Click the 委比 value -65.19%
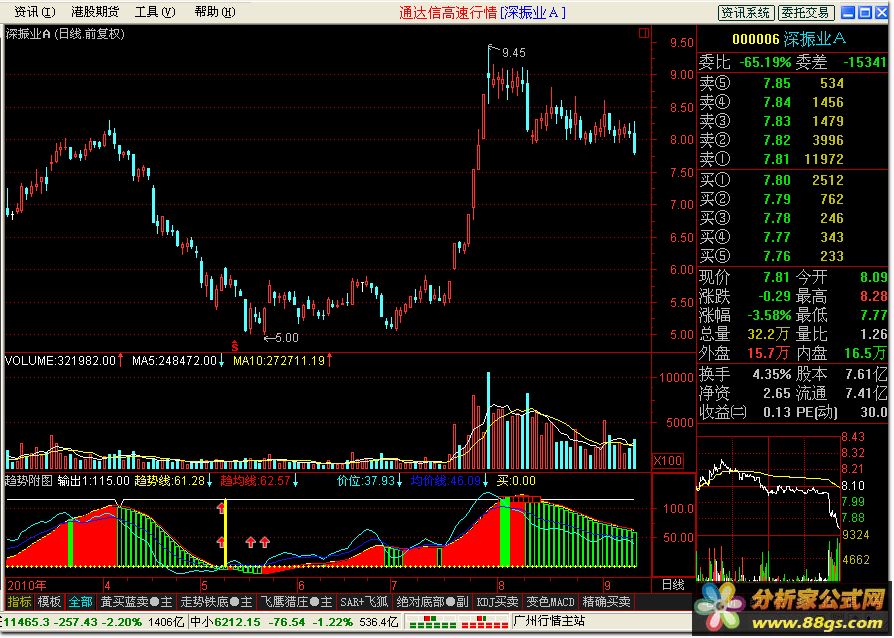This screenshot has width=894, height=638. click(765, 62)
